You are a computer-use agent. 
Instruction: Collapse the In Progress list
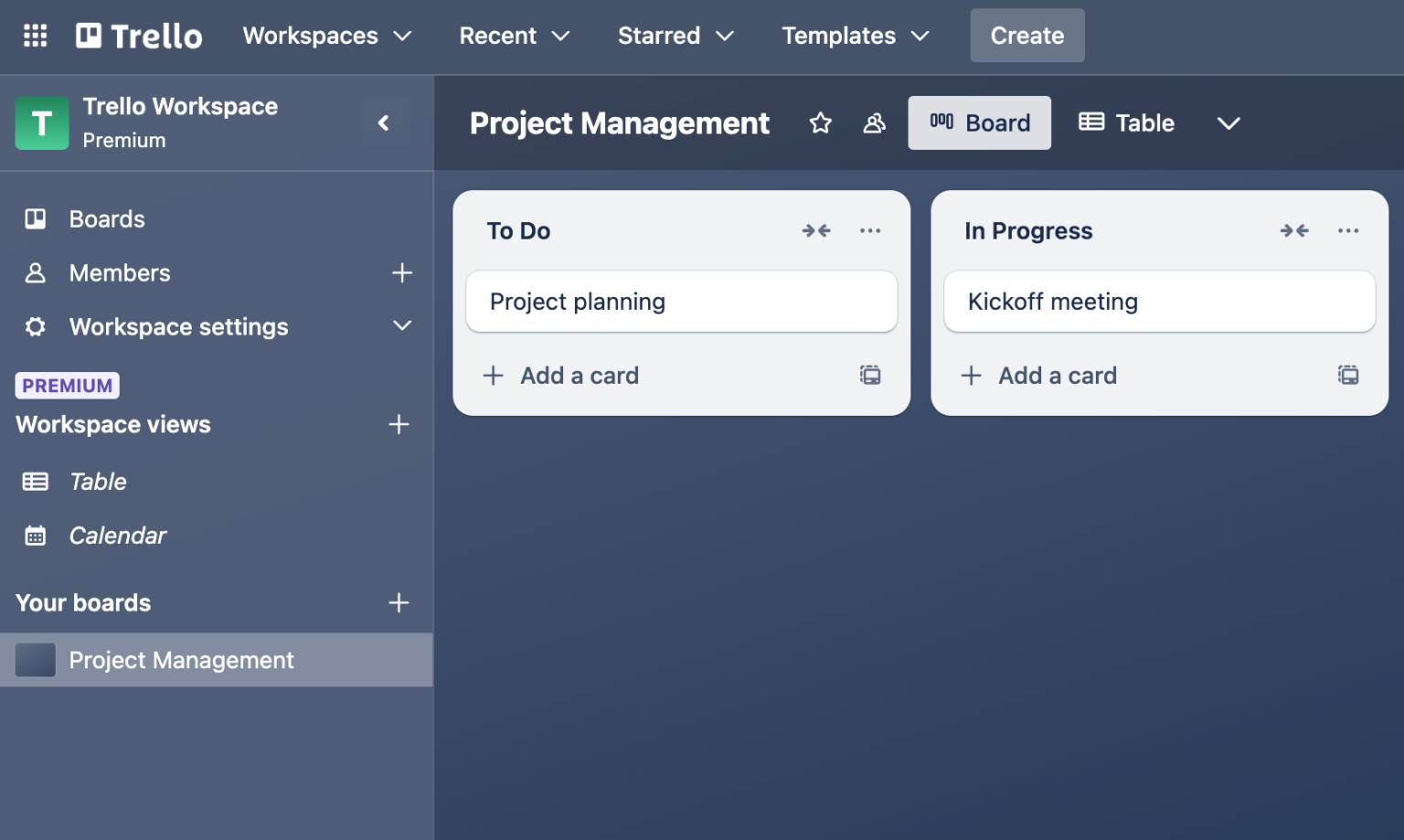click(x=1294, y=230)
